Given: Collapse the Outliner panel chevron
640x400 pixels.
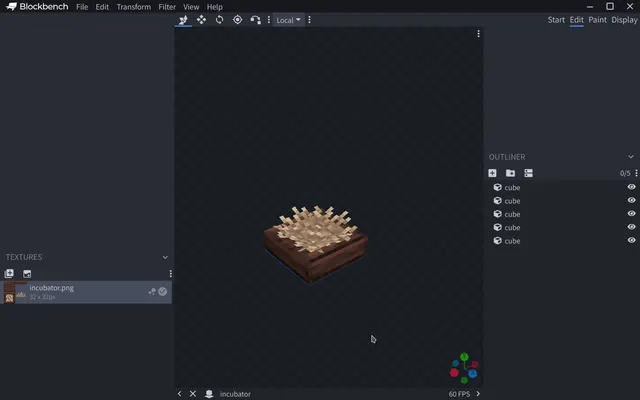Looking at the screenshot, I should [x=631, y=157].
